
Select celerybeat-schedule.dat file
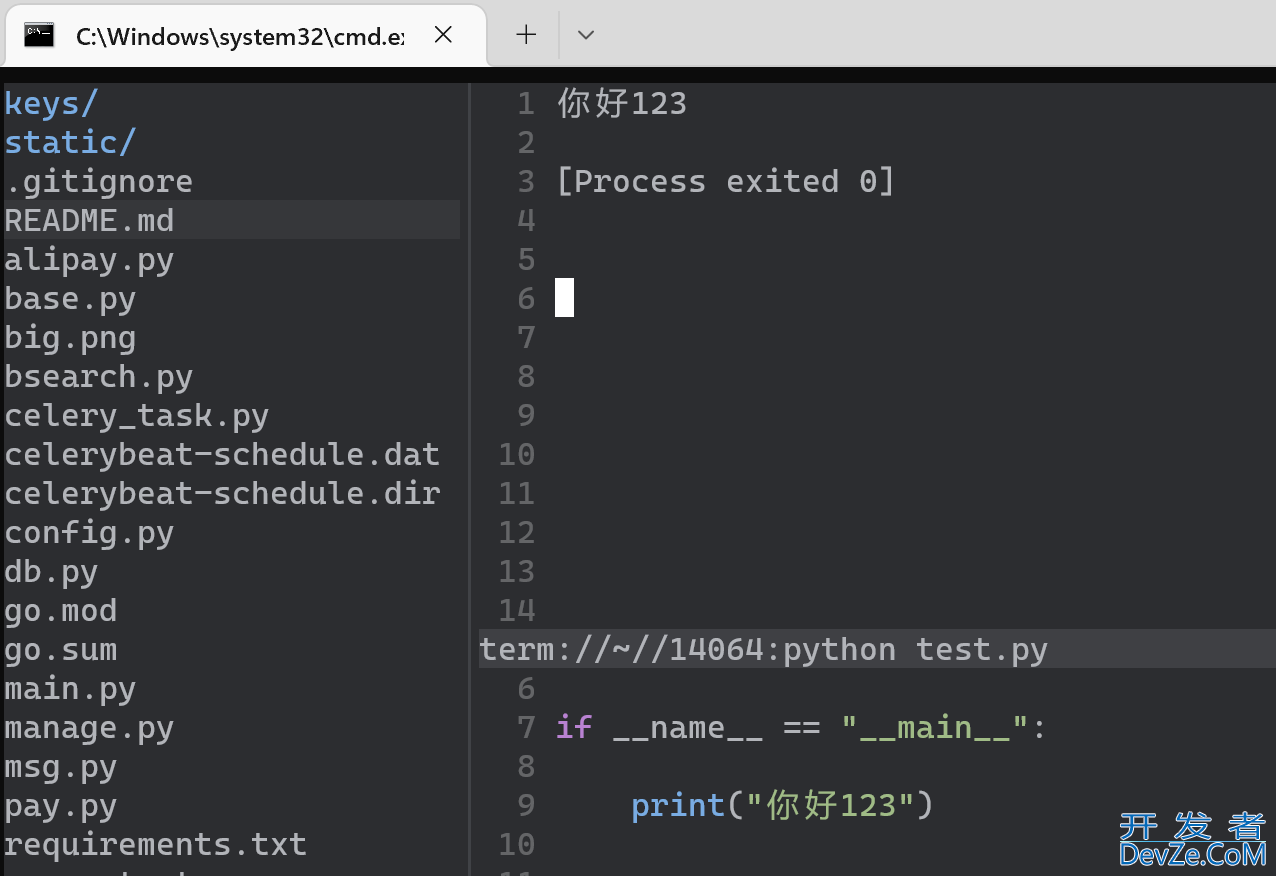click(x=222, y=454)
